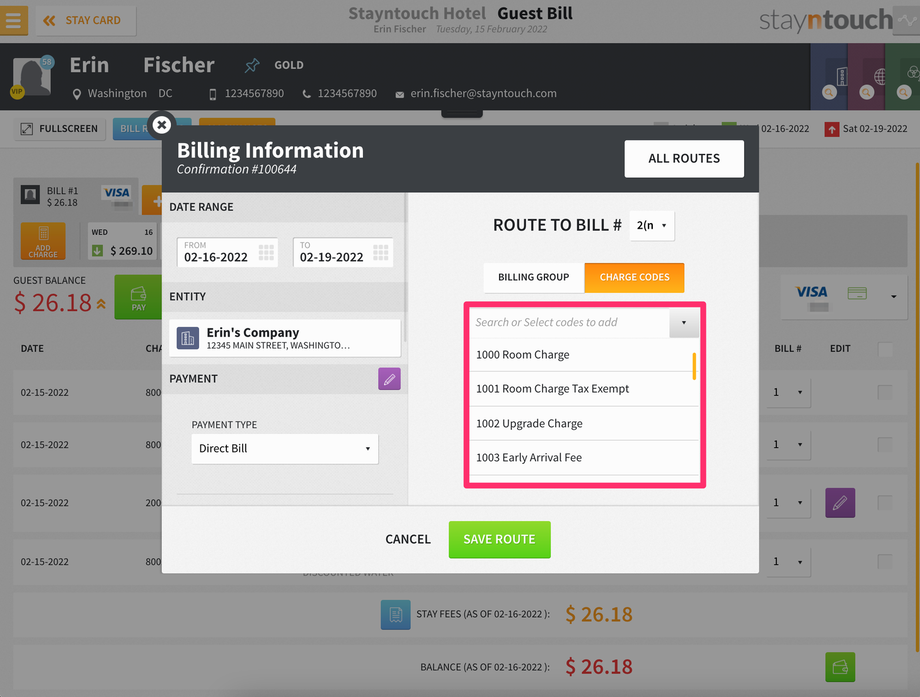Toggle third transaction row checkbox
This screenshot has width=920, height=697.
(885, 502)
